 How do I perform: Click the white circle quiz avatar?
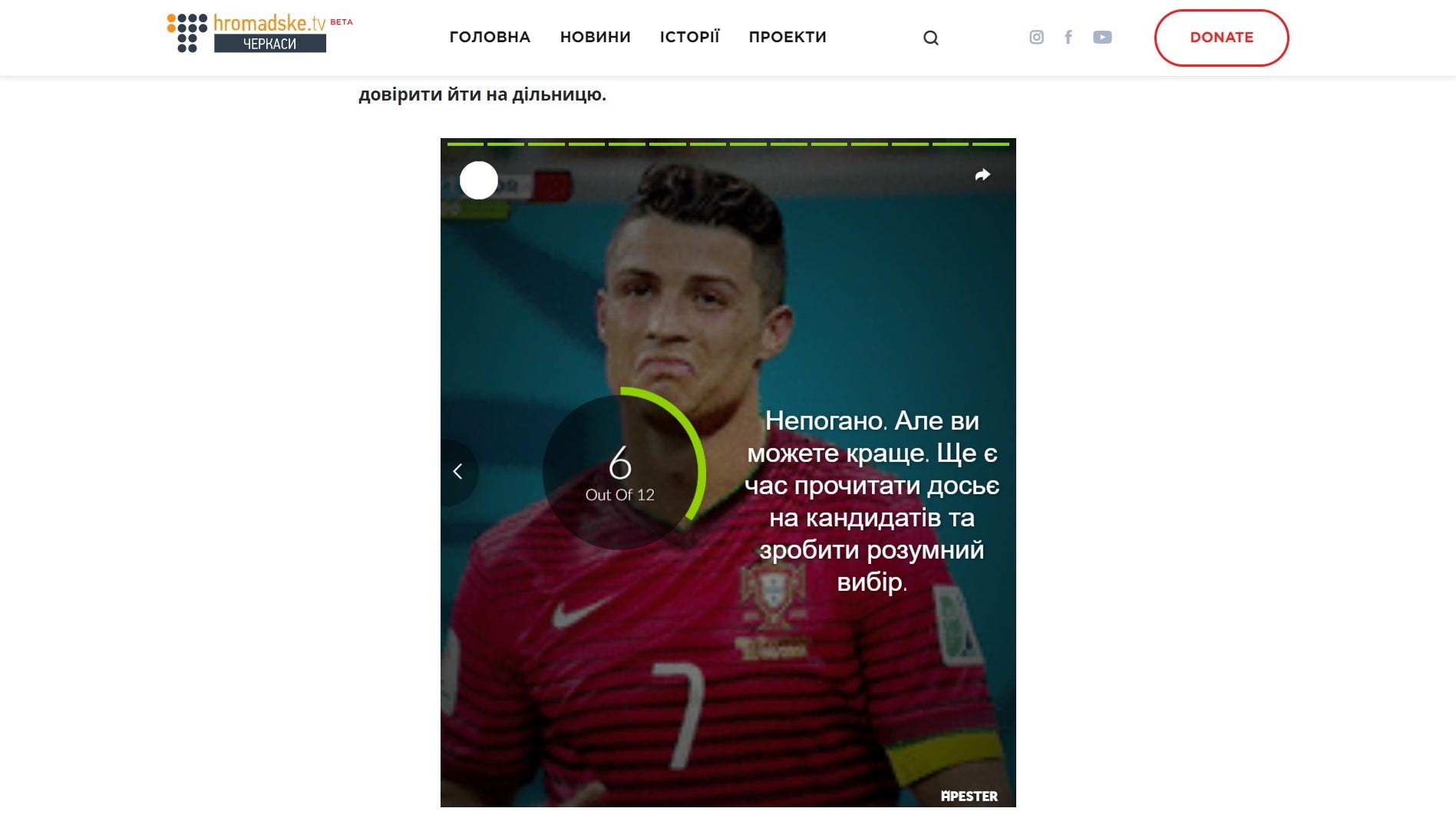479,180
